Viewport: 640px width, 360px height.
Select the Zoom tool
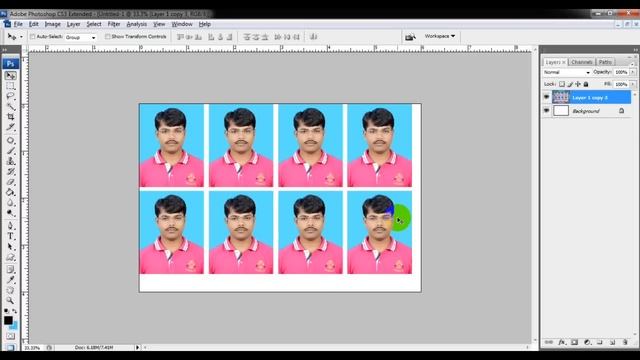[x=11, y=300]
